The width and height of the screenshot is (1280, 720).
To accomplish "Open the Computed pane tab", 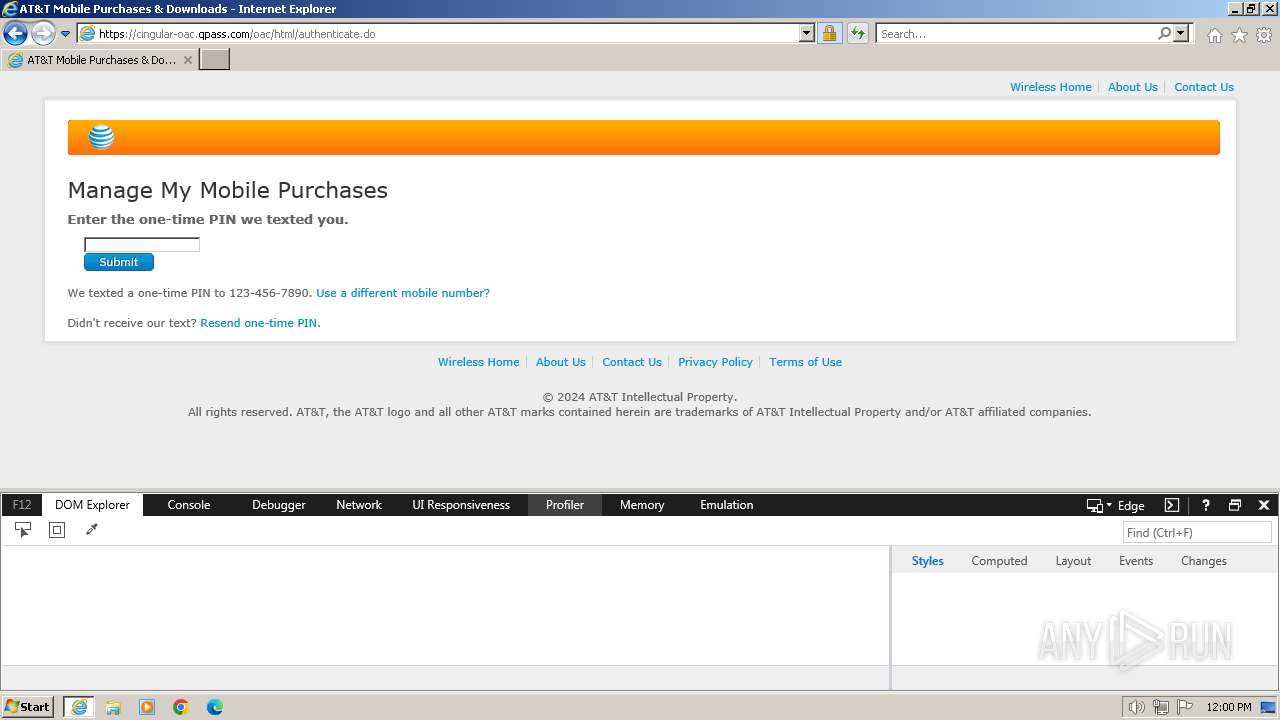I will (x=999, y=561).
